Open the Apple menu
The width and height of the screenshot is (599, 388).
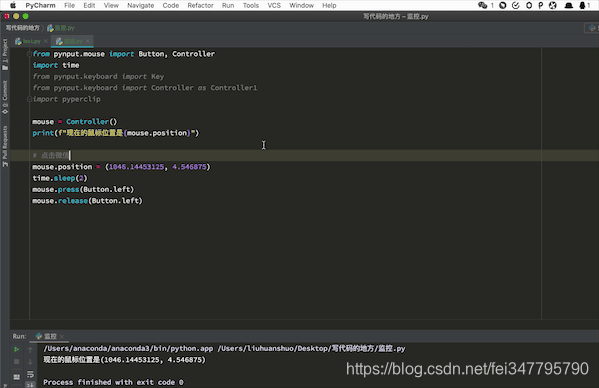point(13,5)
